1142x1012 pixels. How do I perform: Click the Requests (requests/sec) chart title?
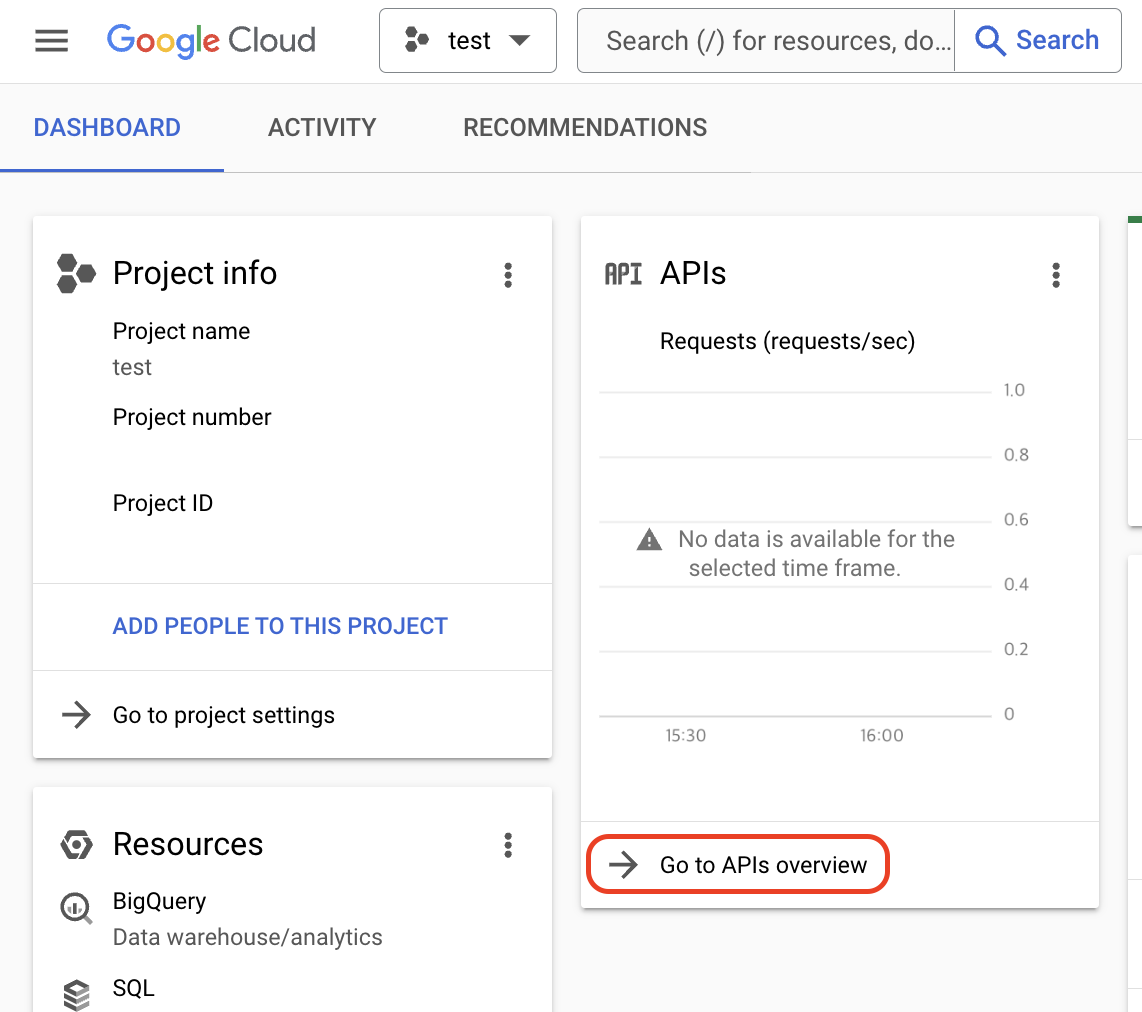(787, 341)
